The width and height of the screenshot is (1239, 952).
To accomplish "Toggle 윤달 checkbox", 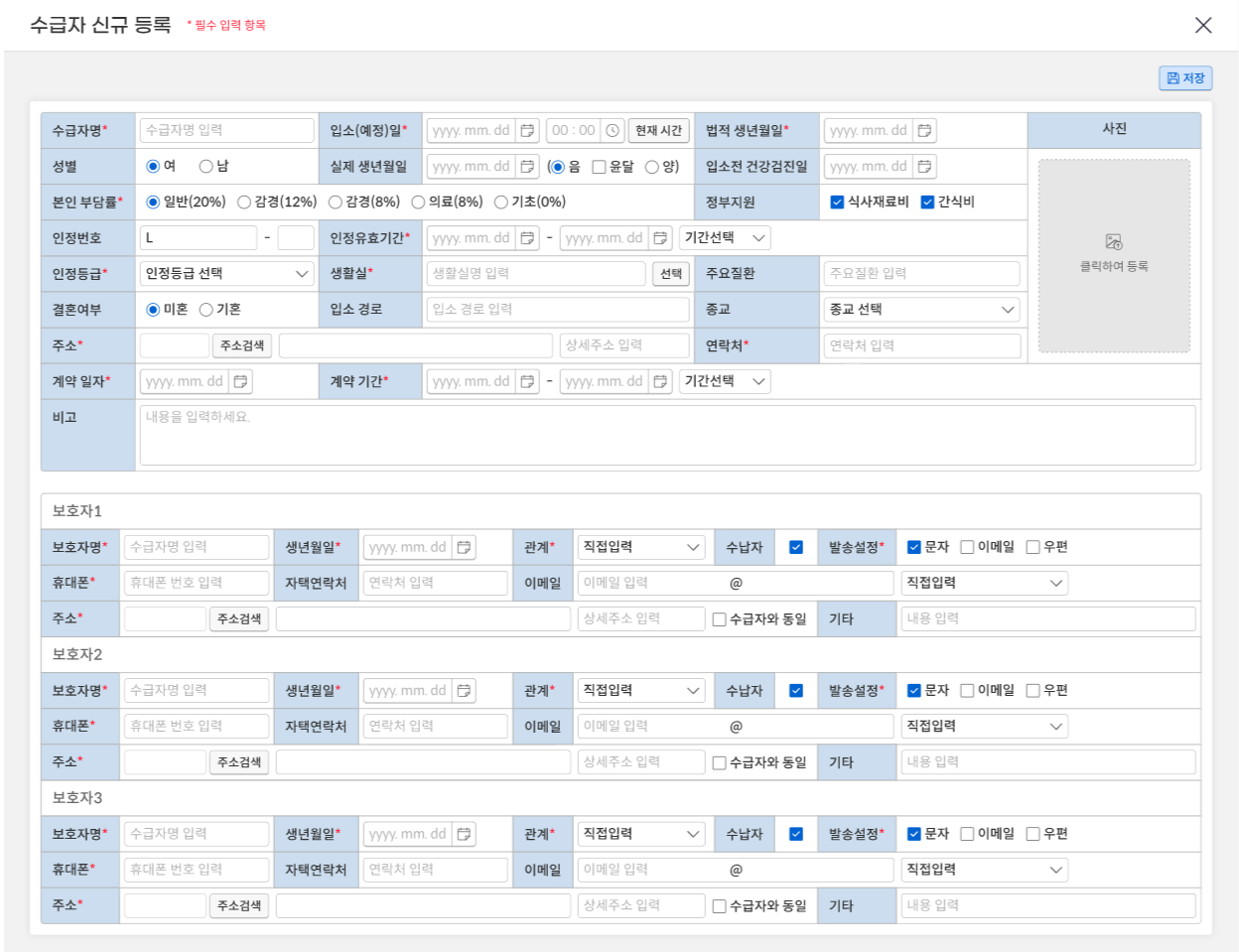I will [x=599, y=166].
